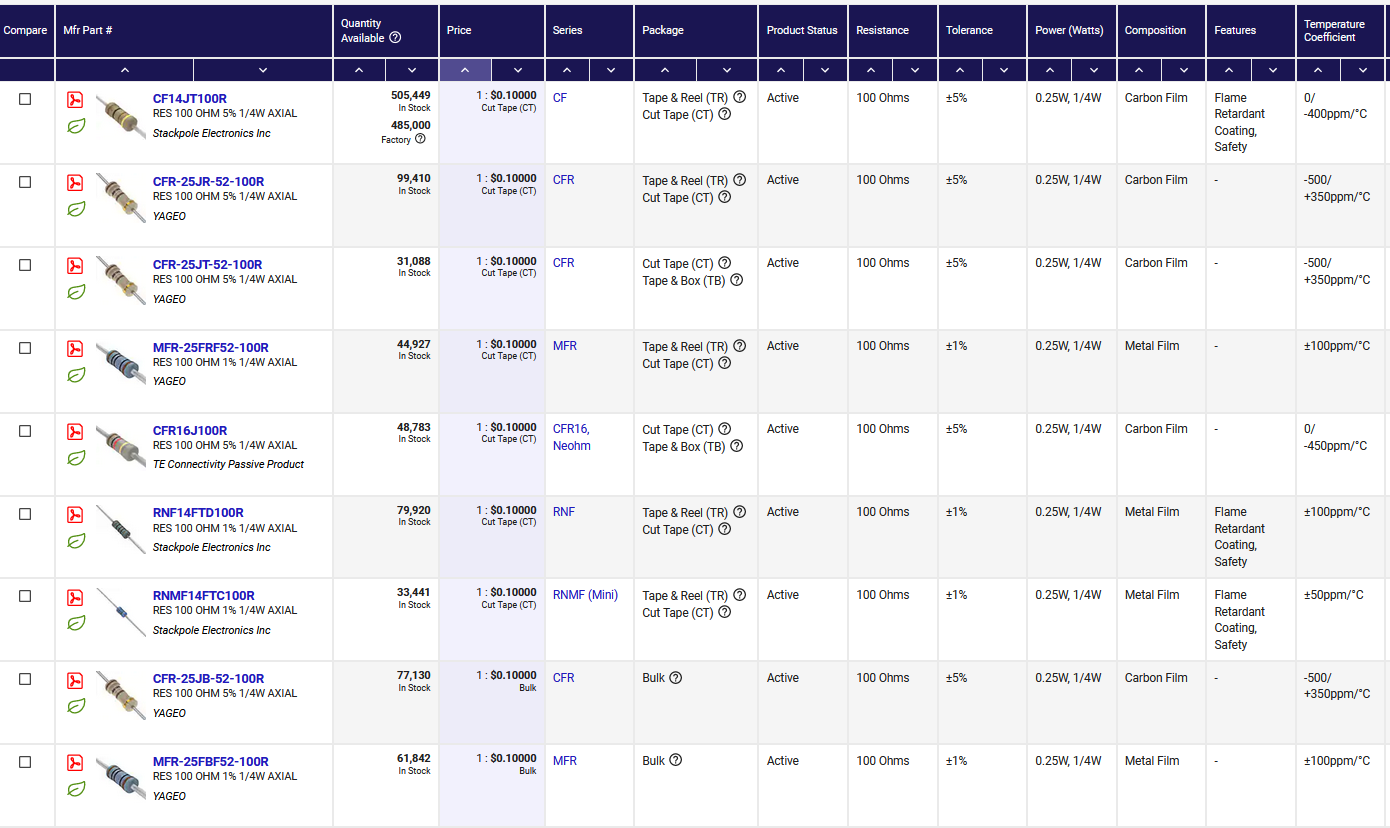This screenshot has width=1390, height=828.
Task: Open the RNMF (Mini) series link
Action: pos(585,595)
